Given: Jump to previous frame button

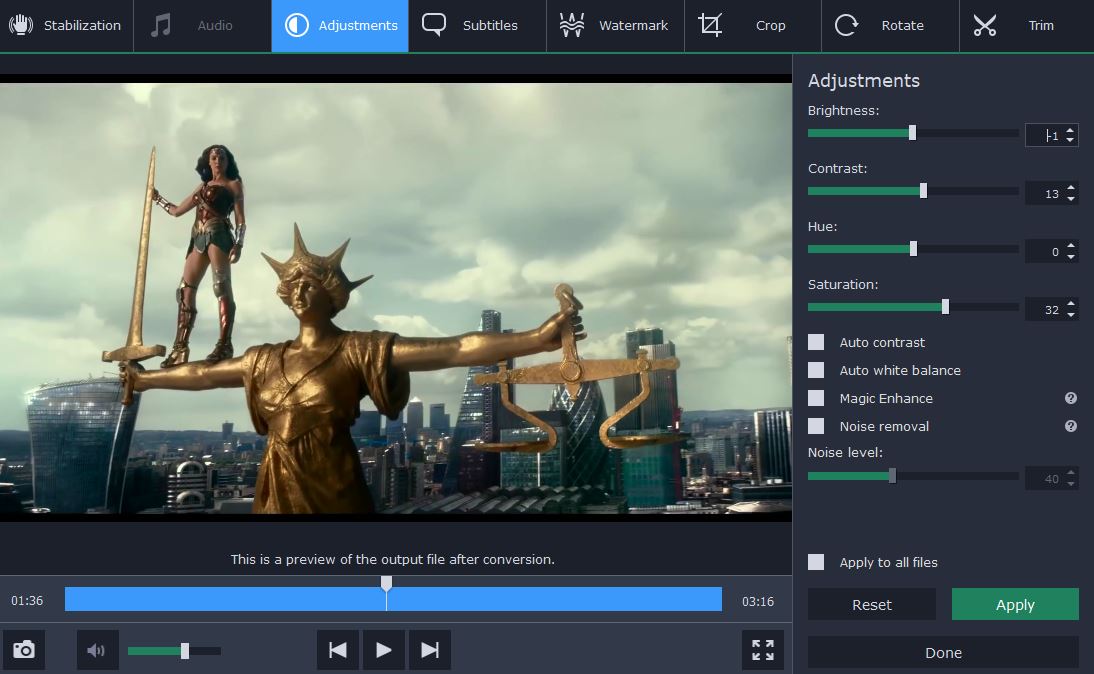Looking at the screenshot, I should pyautogui.click(x=338, y=650).
